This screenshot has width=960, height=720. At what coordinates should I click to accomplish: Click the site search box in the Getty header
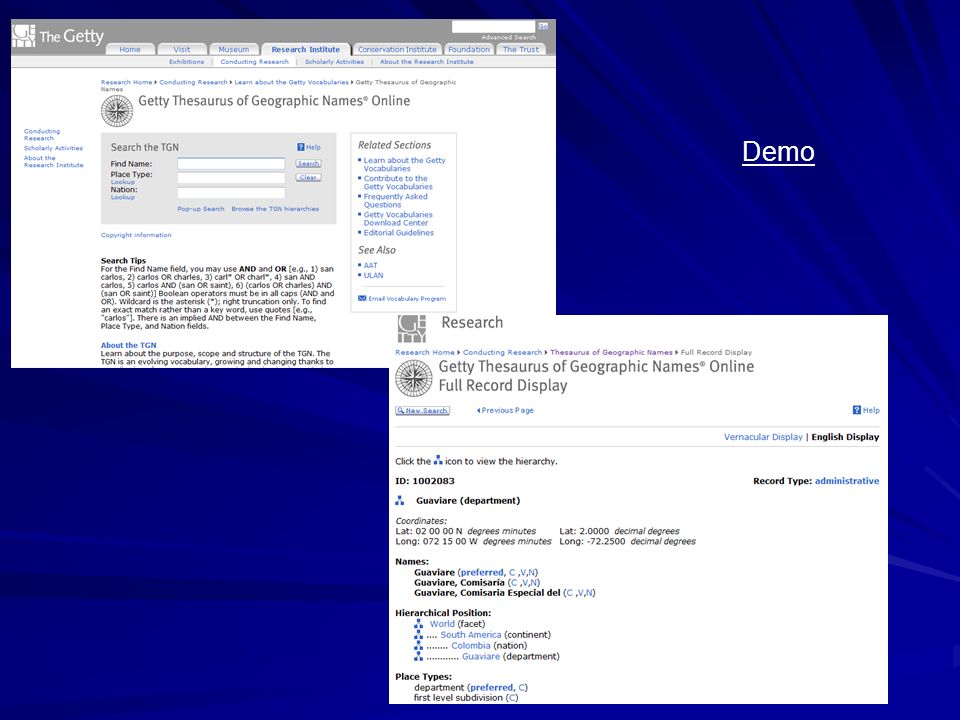(493, 26)
